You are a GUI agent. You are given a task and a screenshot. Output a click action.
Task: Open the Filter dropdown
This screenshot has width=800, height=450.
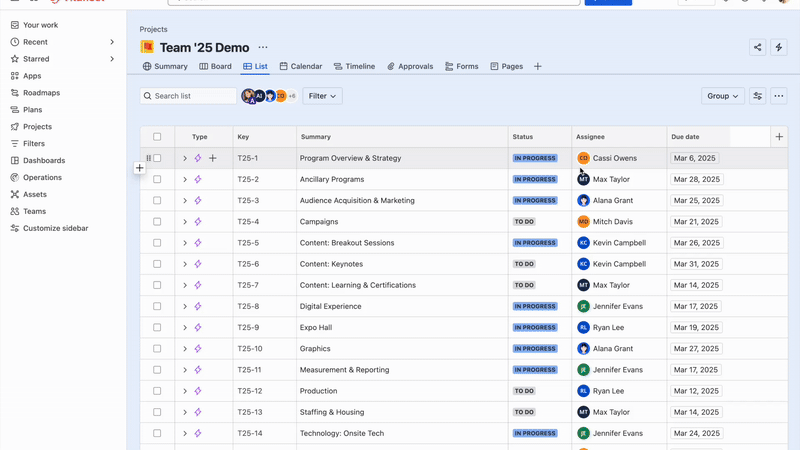click(322, 96)
